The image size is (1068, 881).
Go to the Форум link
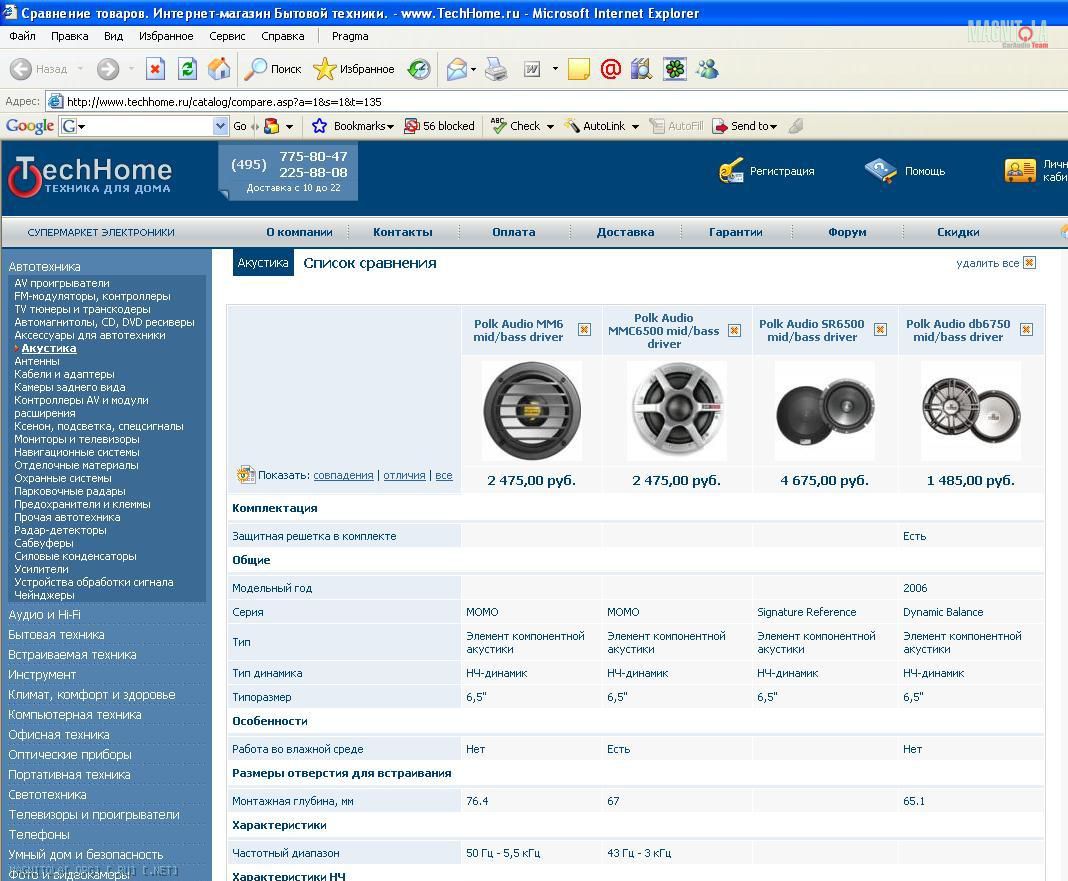[x=847, y=232]
